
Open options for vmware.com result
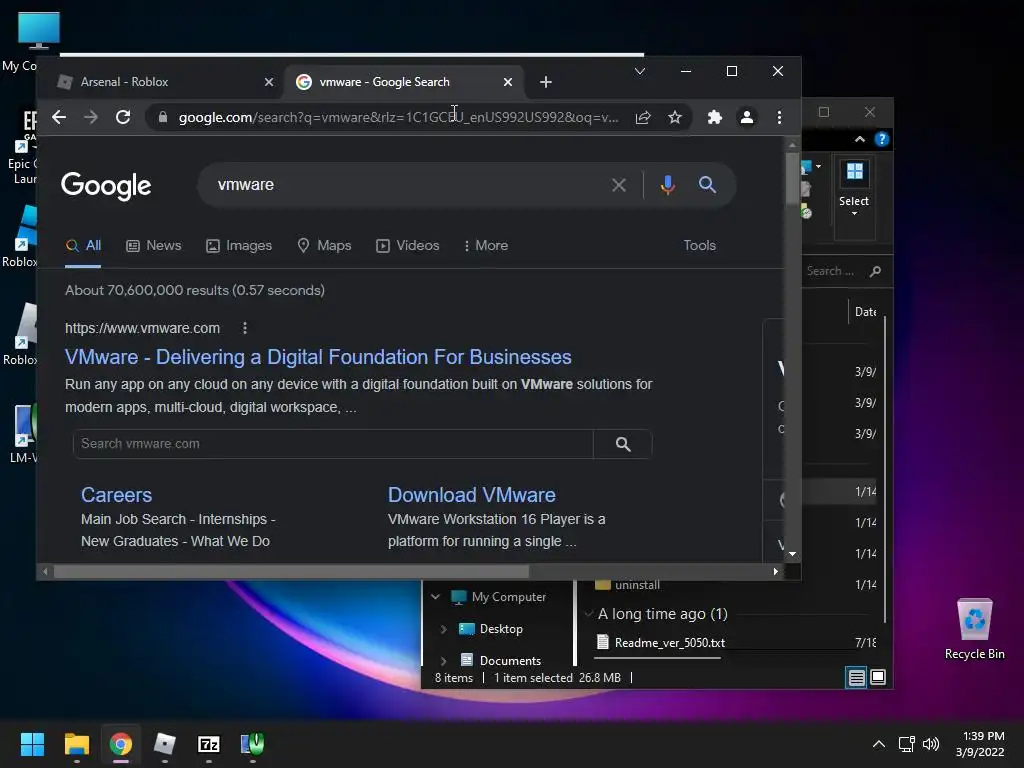(x=245, y=328)
